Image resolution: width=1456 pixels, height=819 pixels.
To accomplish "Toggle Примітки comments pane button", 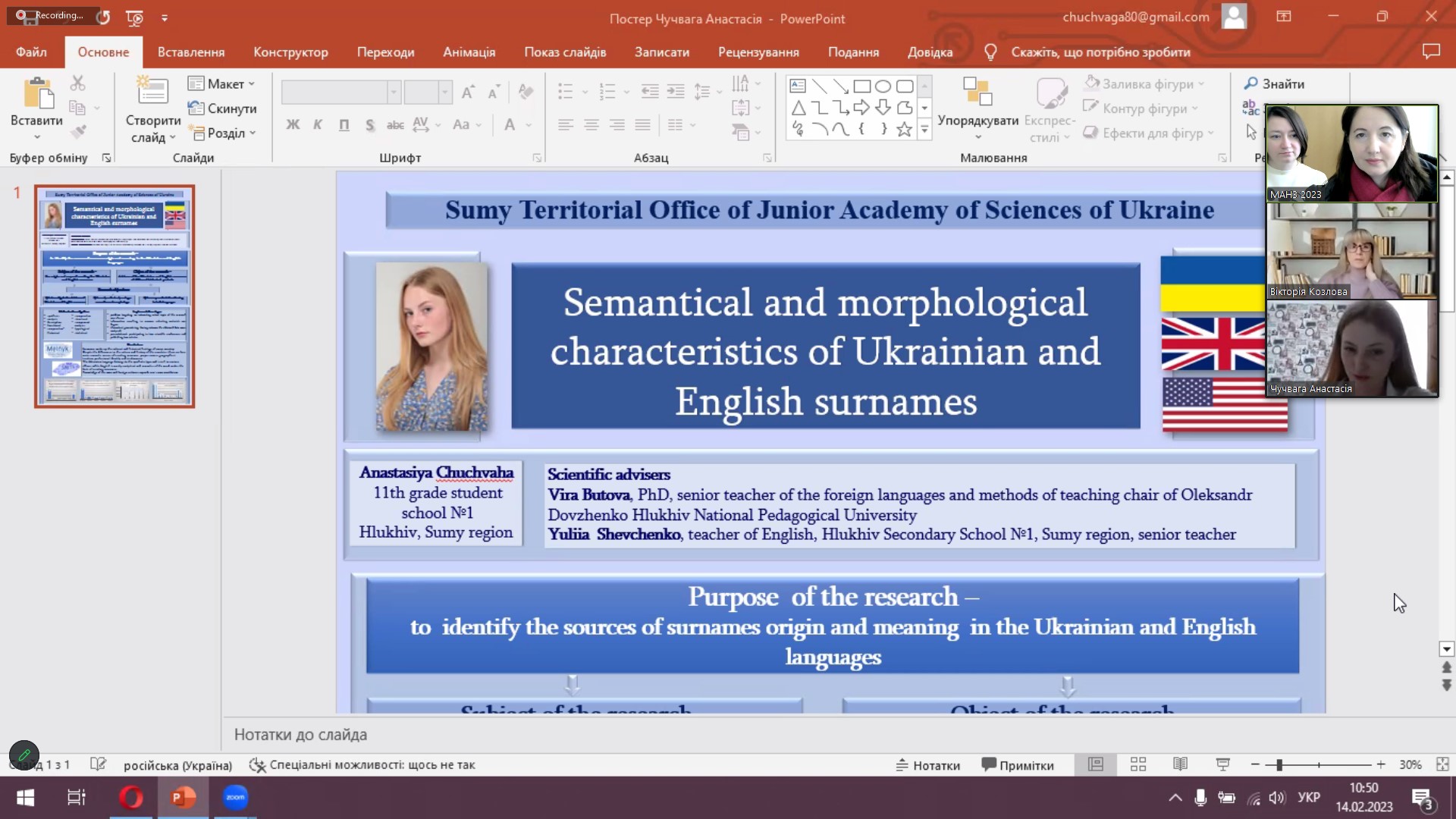I will (1017, 765).
